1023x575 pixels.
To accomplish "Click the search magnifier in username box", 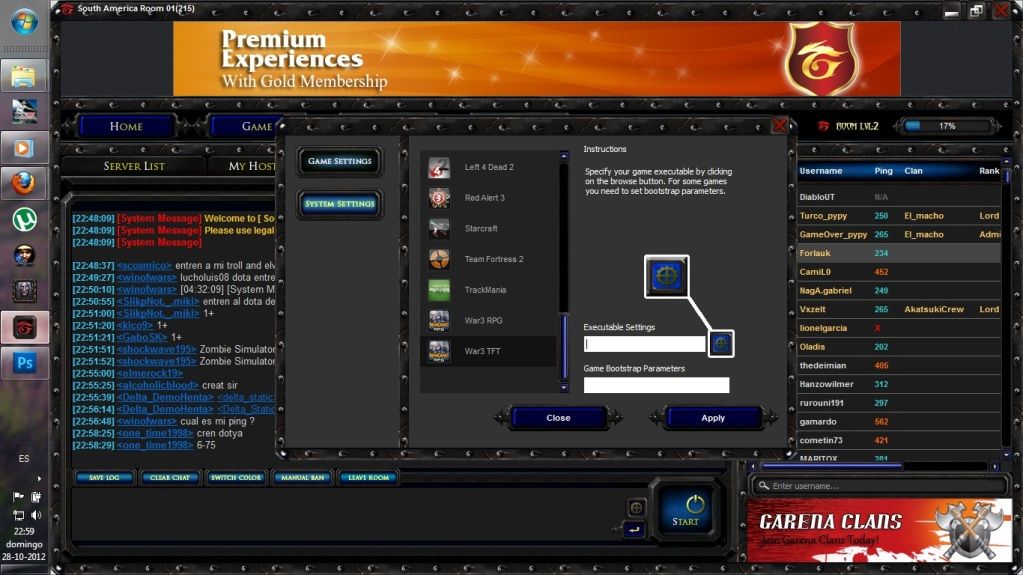I will coord(763,486).
